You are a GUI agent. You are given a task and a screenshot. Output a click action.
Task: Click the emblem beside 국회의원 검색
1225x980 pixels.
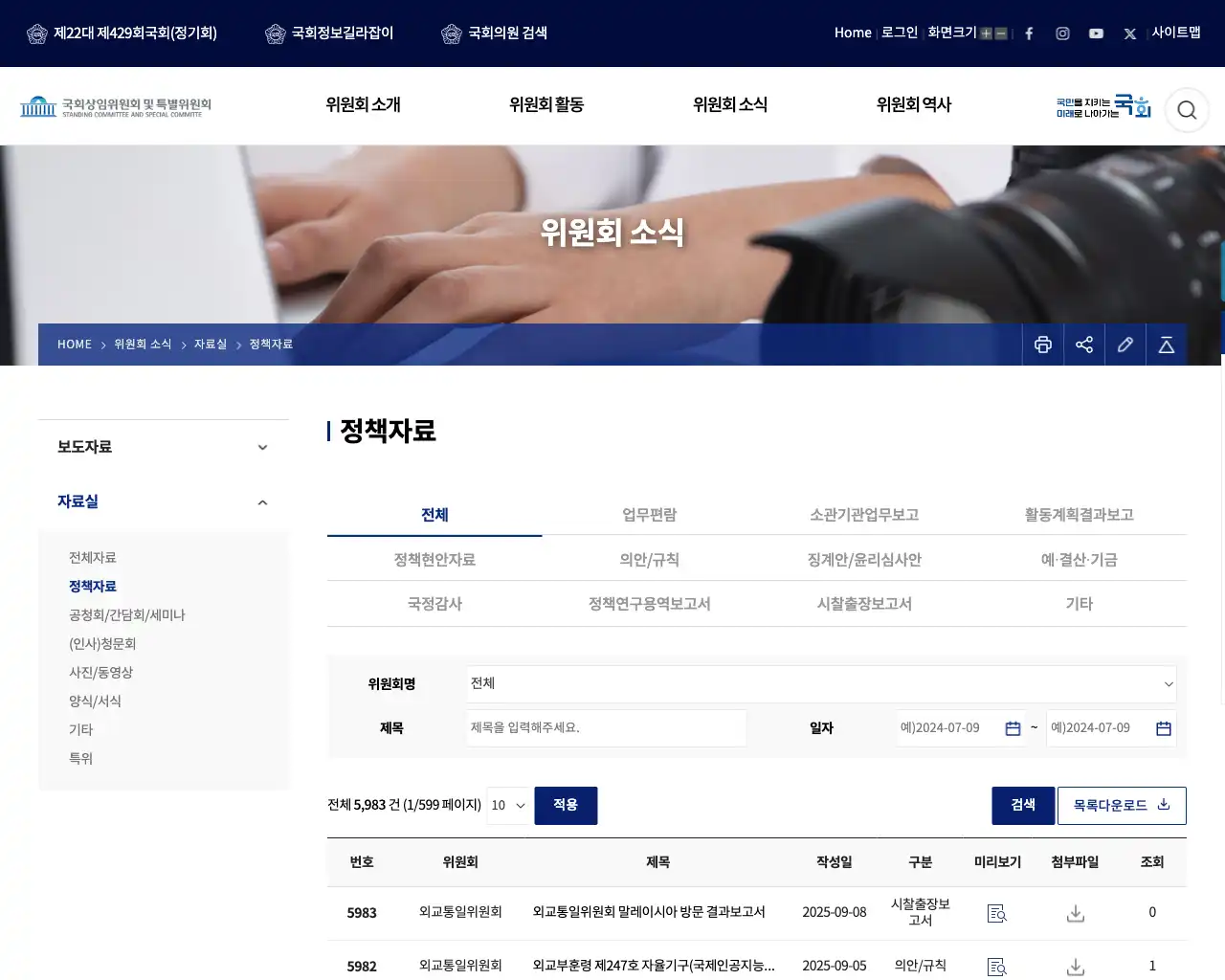(x=452, y=33)
